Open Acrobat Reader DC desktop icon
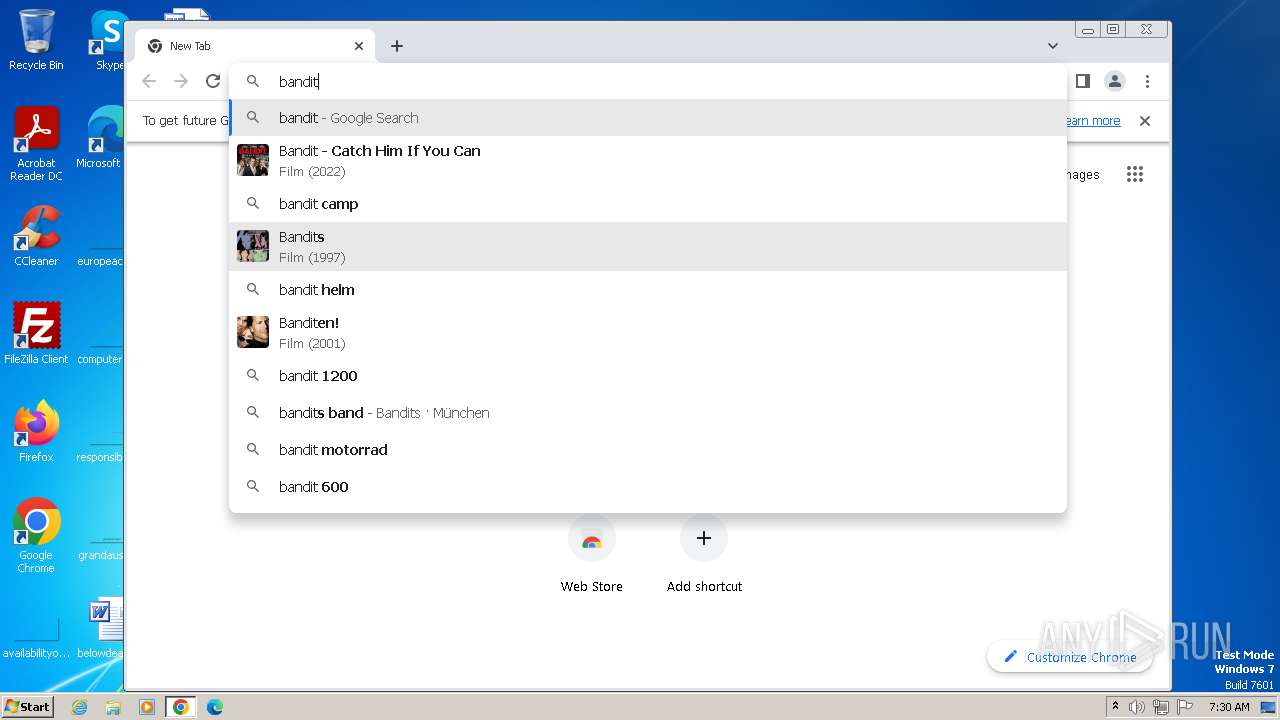Image resolution: width=1280 pixels, height=720 pixels. pyautogui.click(x=36, y=144)
